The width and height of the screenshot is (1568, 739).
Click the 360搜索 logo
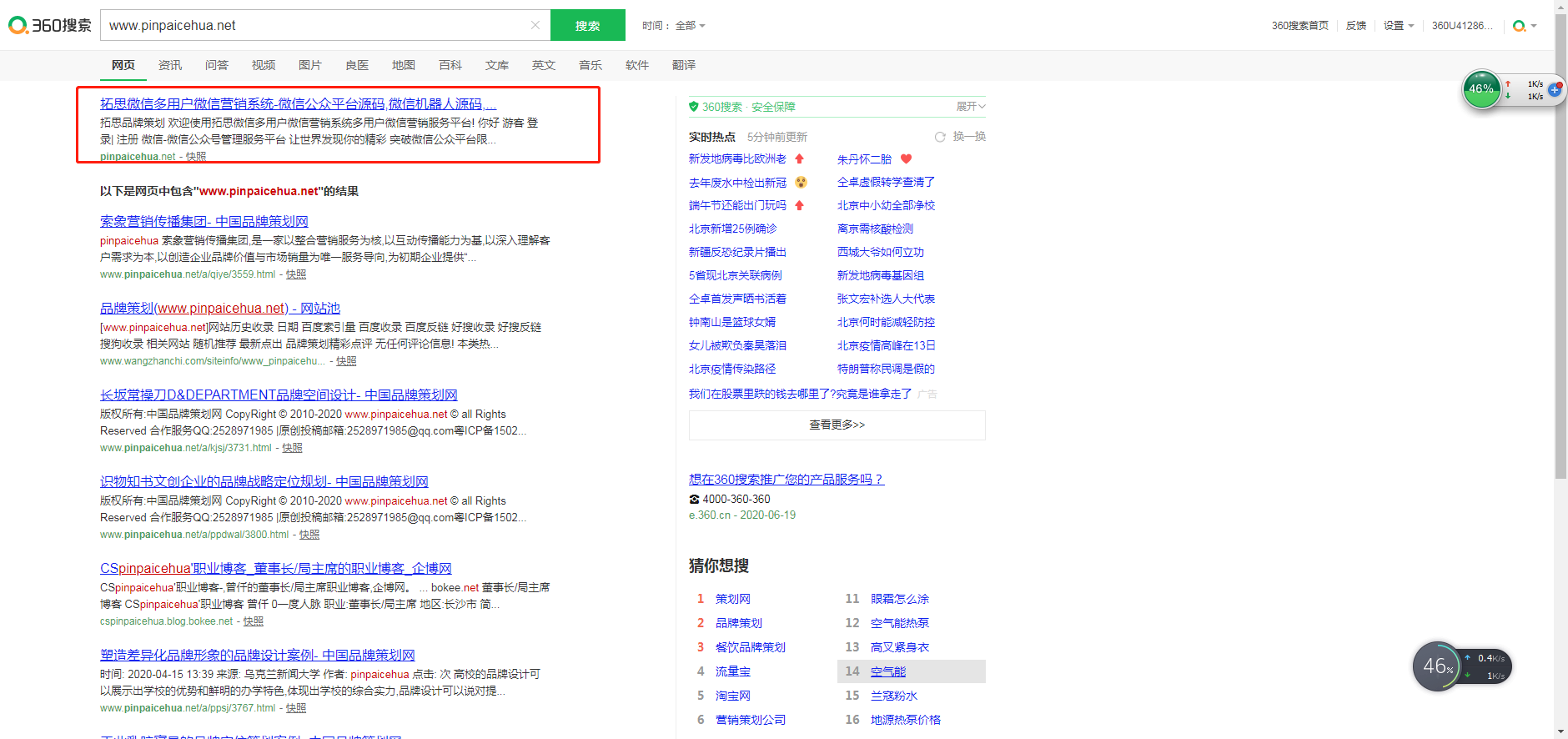click(x=50, y=25)
